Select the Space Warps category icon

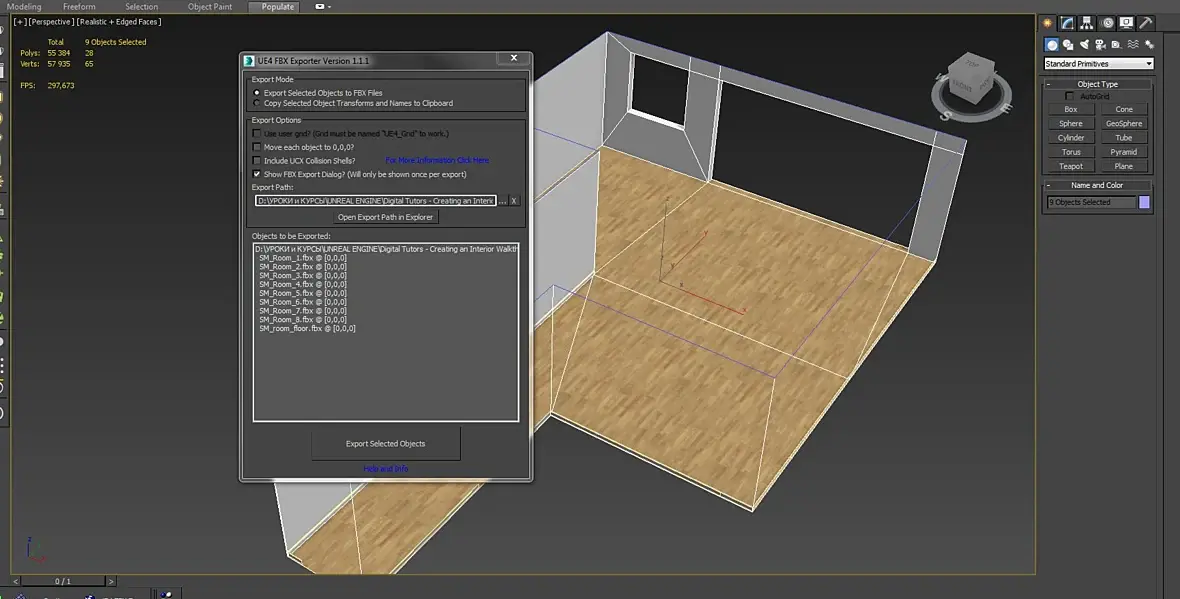(x=1133, y=45)
